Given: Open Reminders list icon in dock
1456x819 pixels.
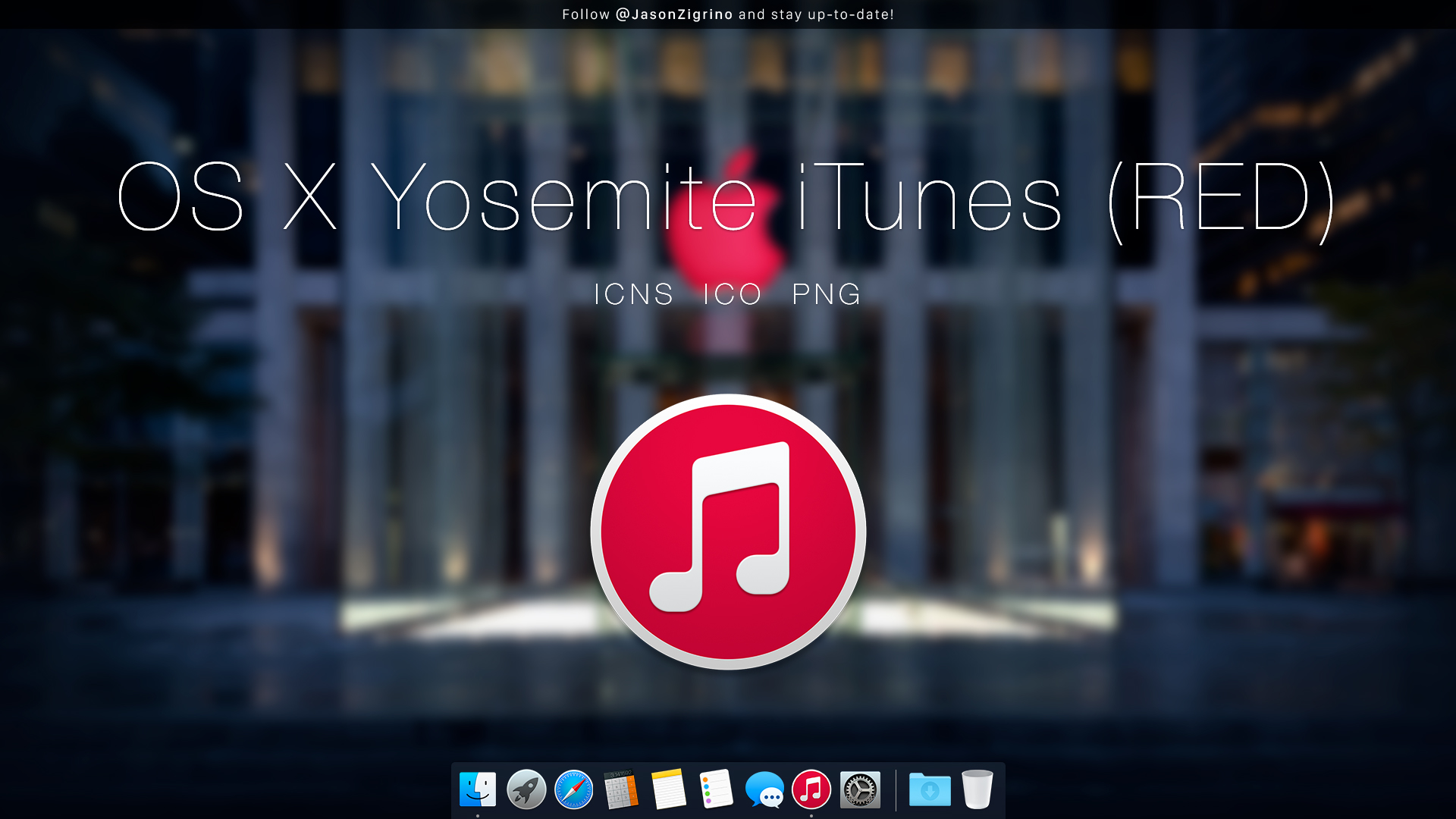Looking at the screenshot, I should point(716,789).
